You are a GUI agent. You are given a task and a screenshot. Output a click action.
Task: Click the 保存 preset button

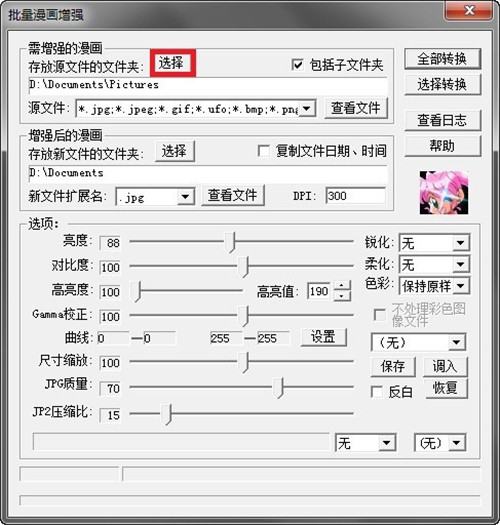393,366
